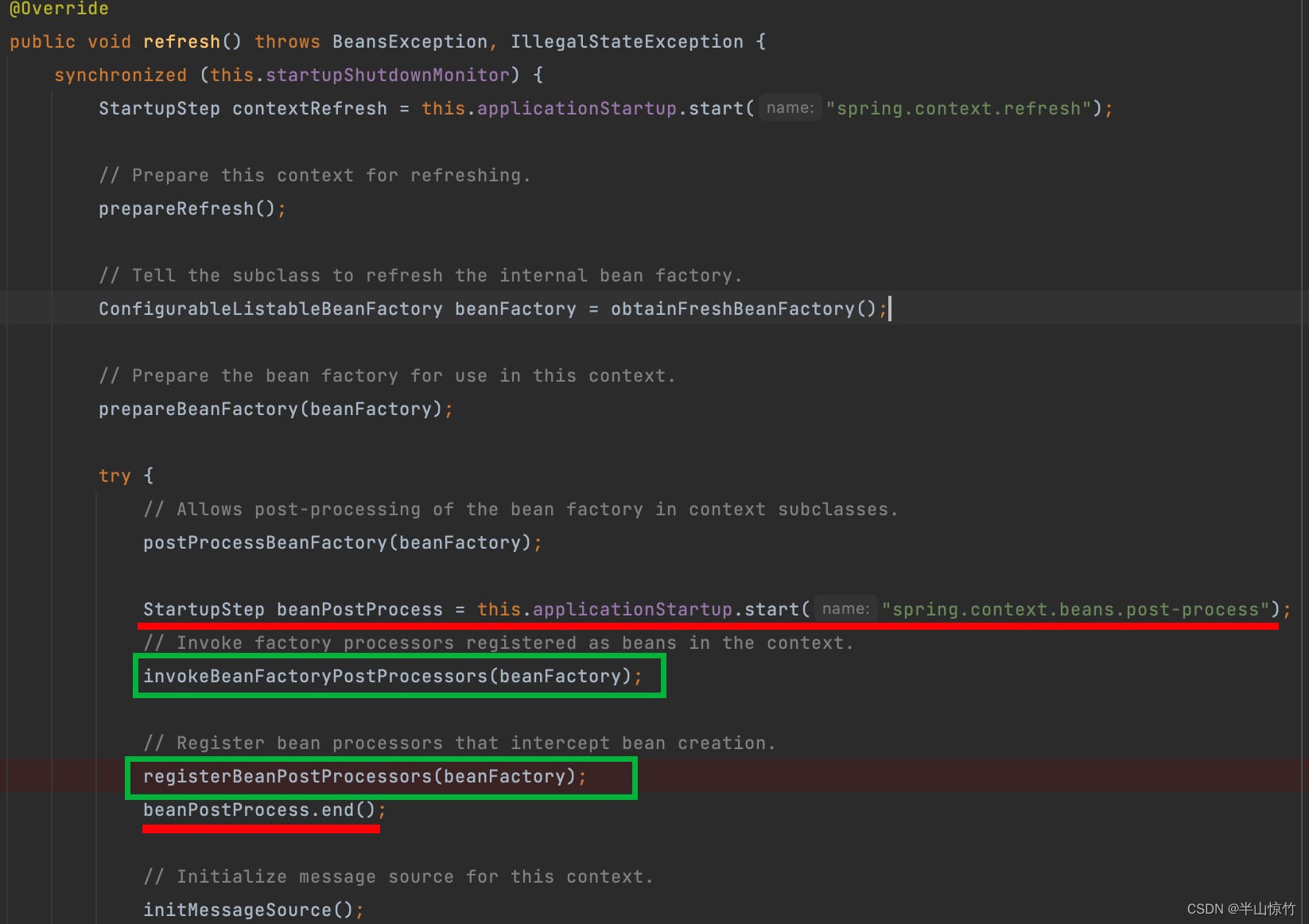Click ConfigurableListableBeanFactory type name
Screen dimensions: 1309x924
270,309
